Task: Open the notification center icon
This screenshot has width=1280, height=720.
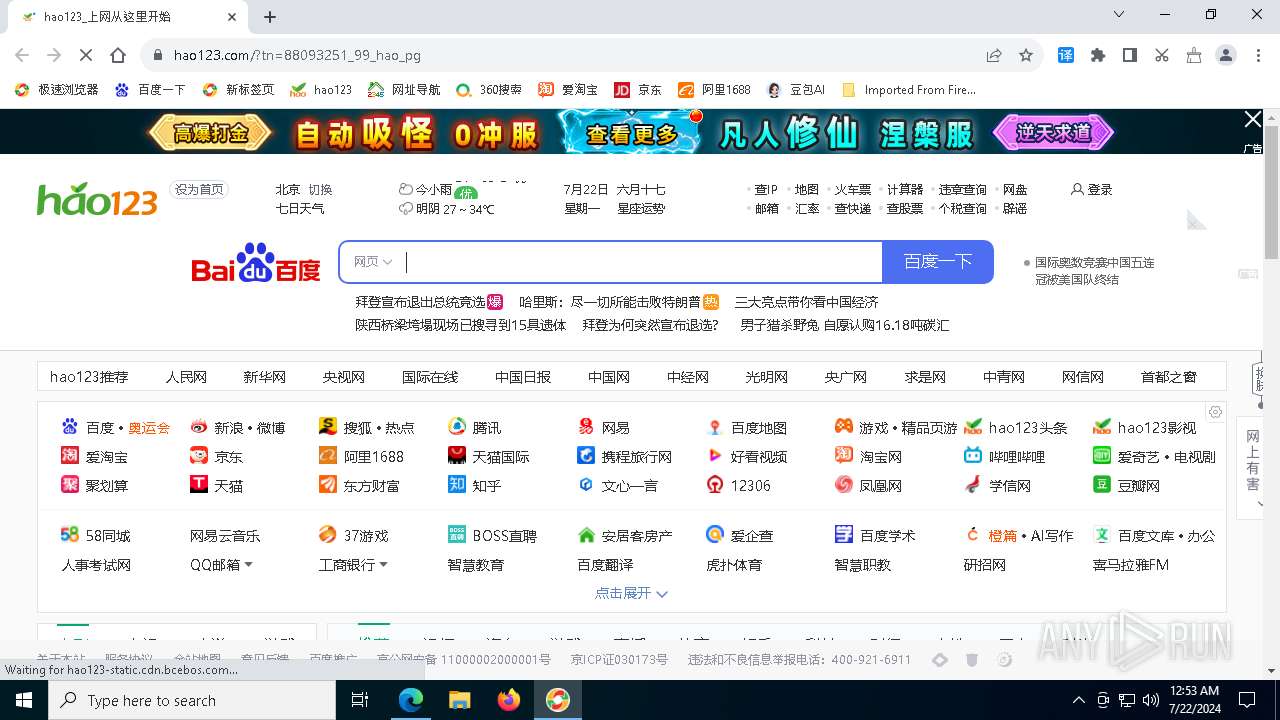Action: coord(1247,700)
